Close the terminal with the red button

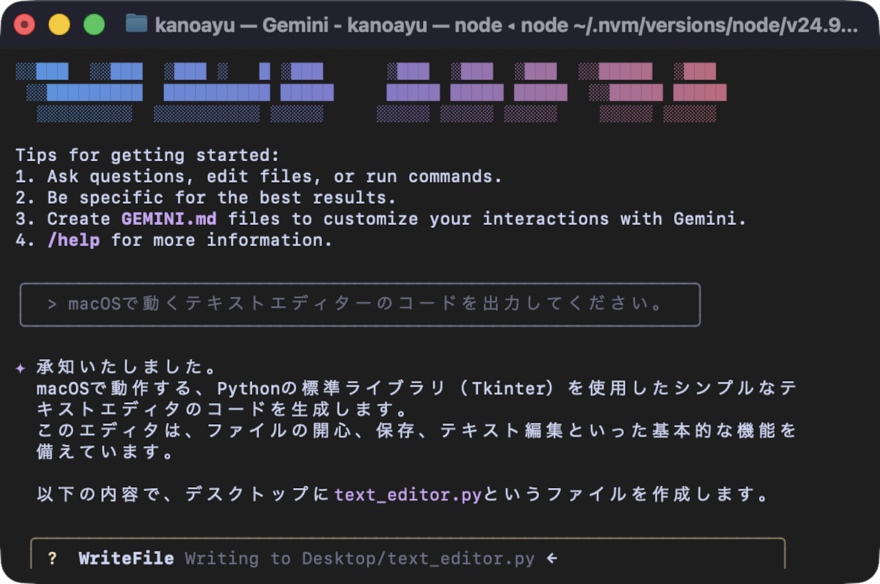(x=25, y=25)
